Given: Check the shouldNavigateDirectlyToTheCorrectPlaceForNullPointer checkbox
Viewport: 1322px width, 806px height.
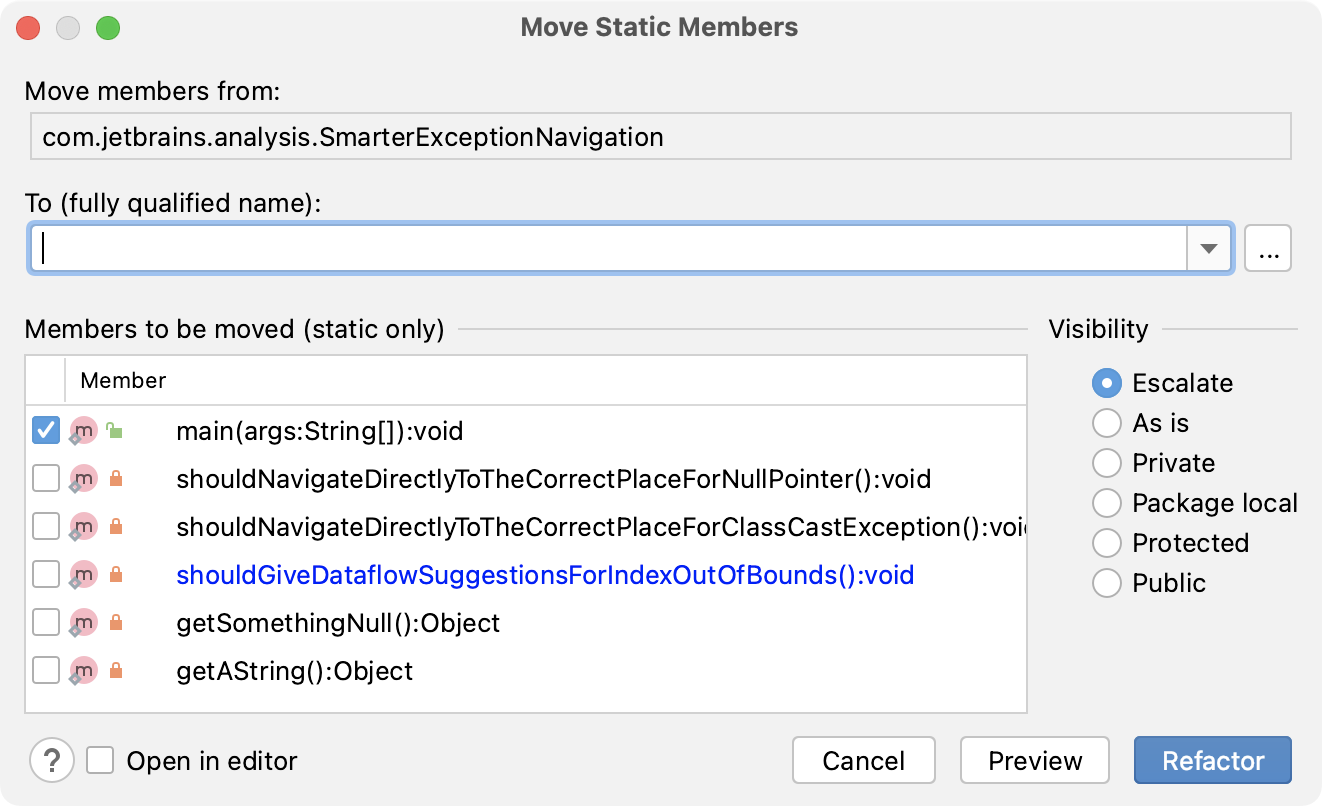Looking at the screenshot, I should (x=46, y=479).
